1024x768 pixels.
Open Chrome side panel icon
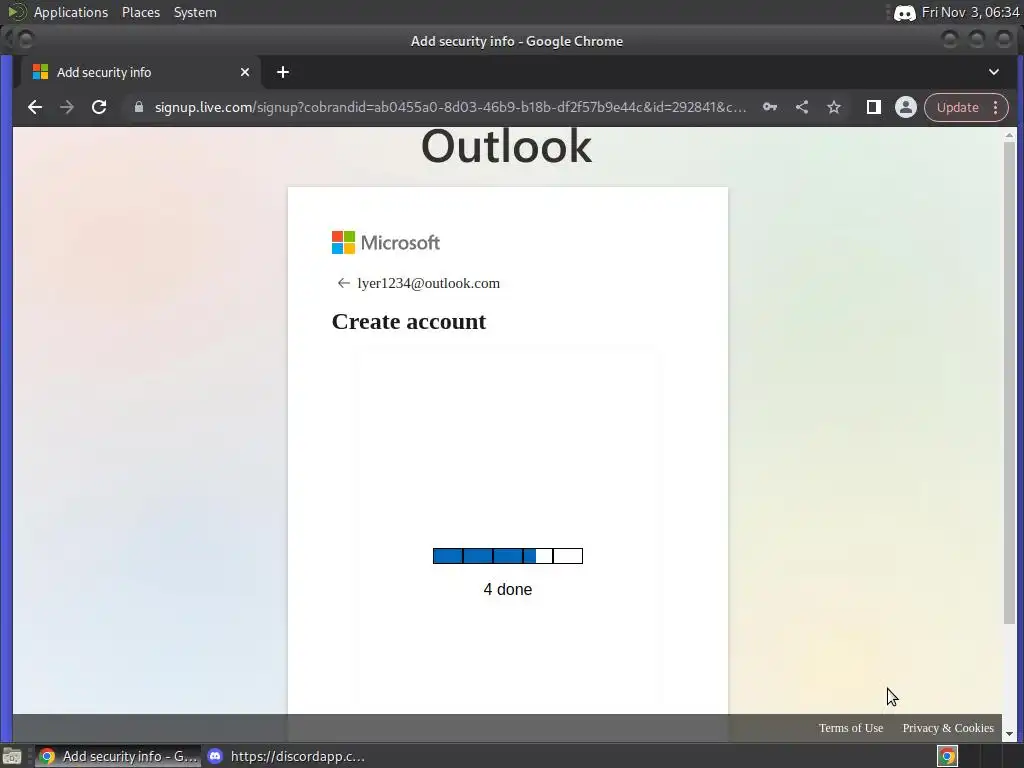click(874, 107)
